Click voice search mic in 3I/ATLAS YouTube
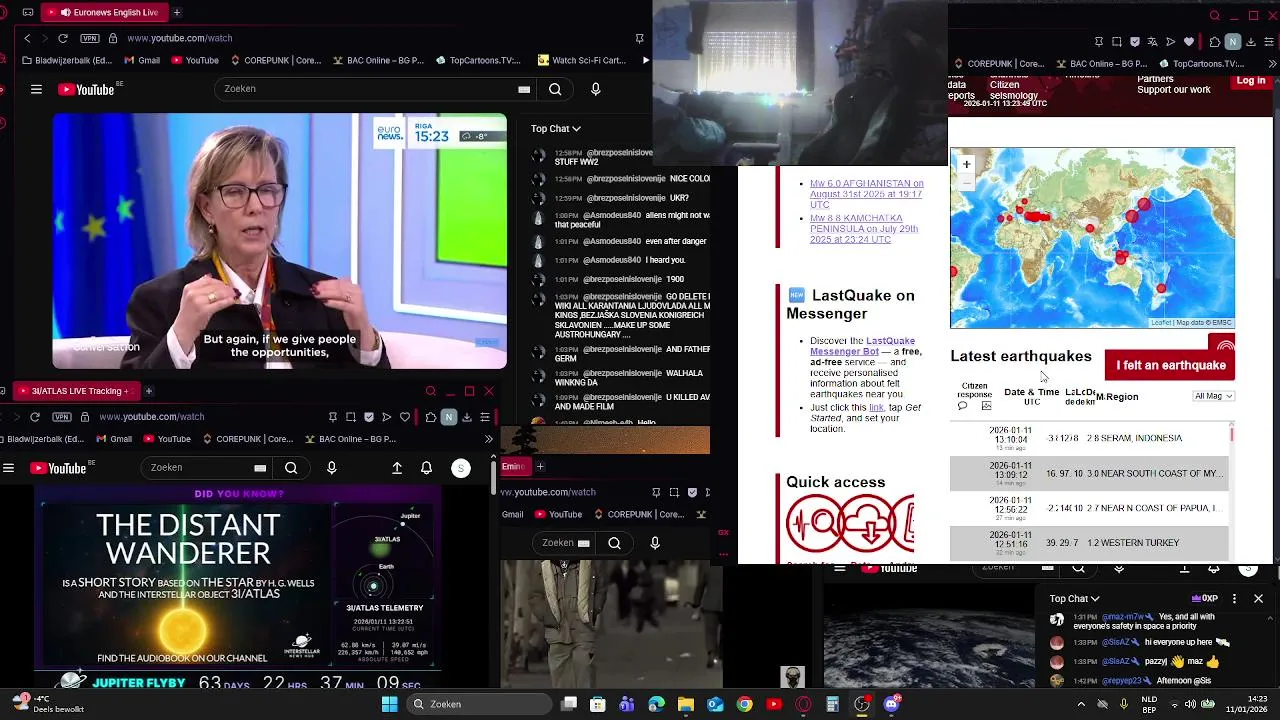The width and height of the screenshot is (1280, 720). pyautogui.click(x=332, y=468)
